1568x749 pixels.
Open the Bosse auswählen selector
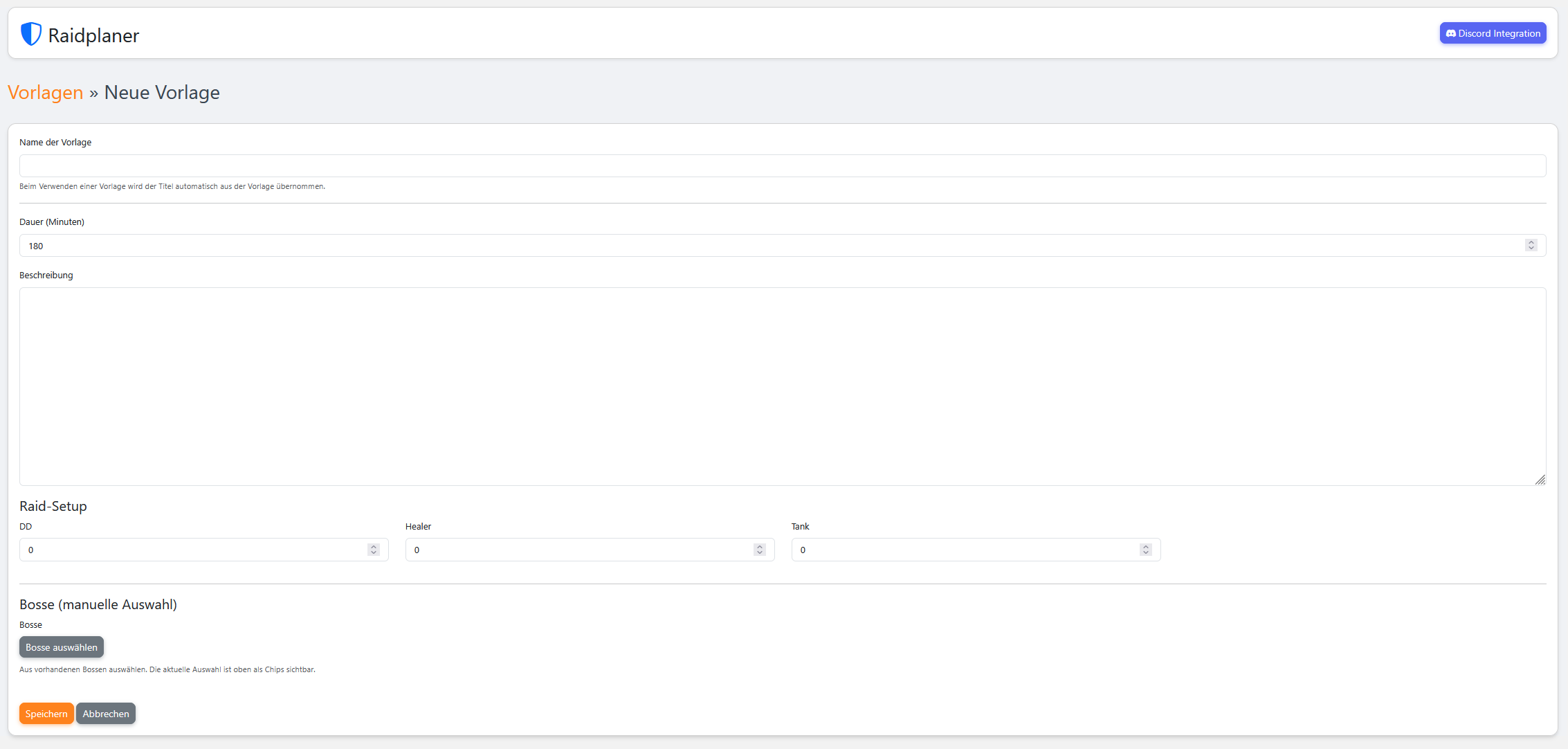click(x=61, y=647)
